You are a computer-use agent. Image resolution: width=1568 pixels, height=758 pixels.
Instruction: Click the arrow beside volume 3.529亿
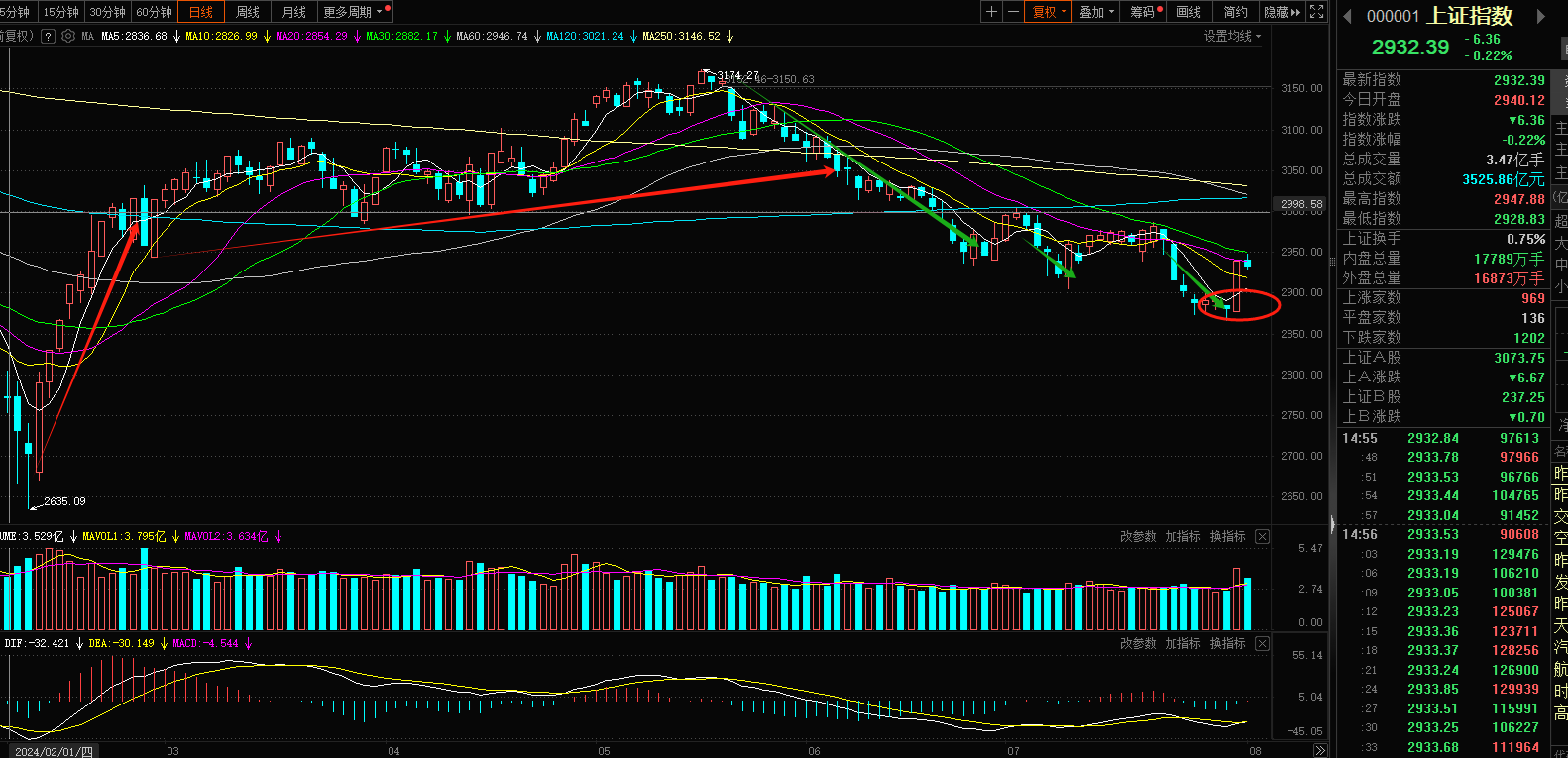point(73,536)
